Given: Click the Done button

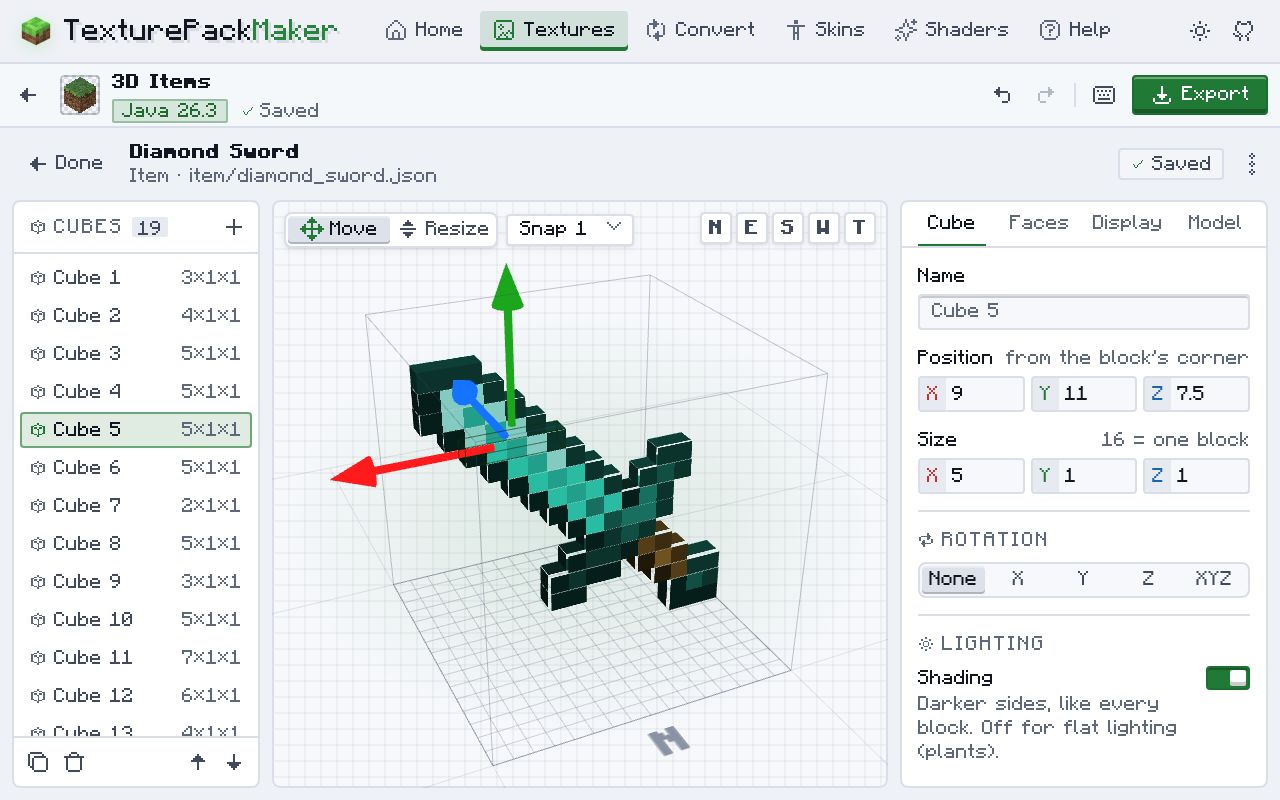Looking at the screenshot, I should (66, 163).
